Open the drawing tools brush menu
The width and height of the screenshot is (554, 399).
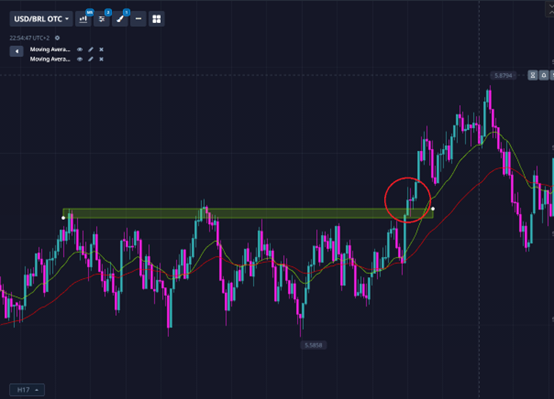[120, 19]
